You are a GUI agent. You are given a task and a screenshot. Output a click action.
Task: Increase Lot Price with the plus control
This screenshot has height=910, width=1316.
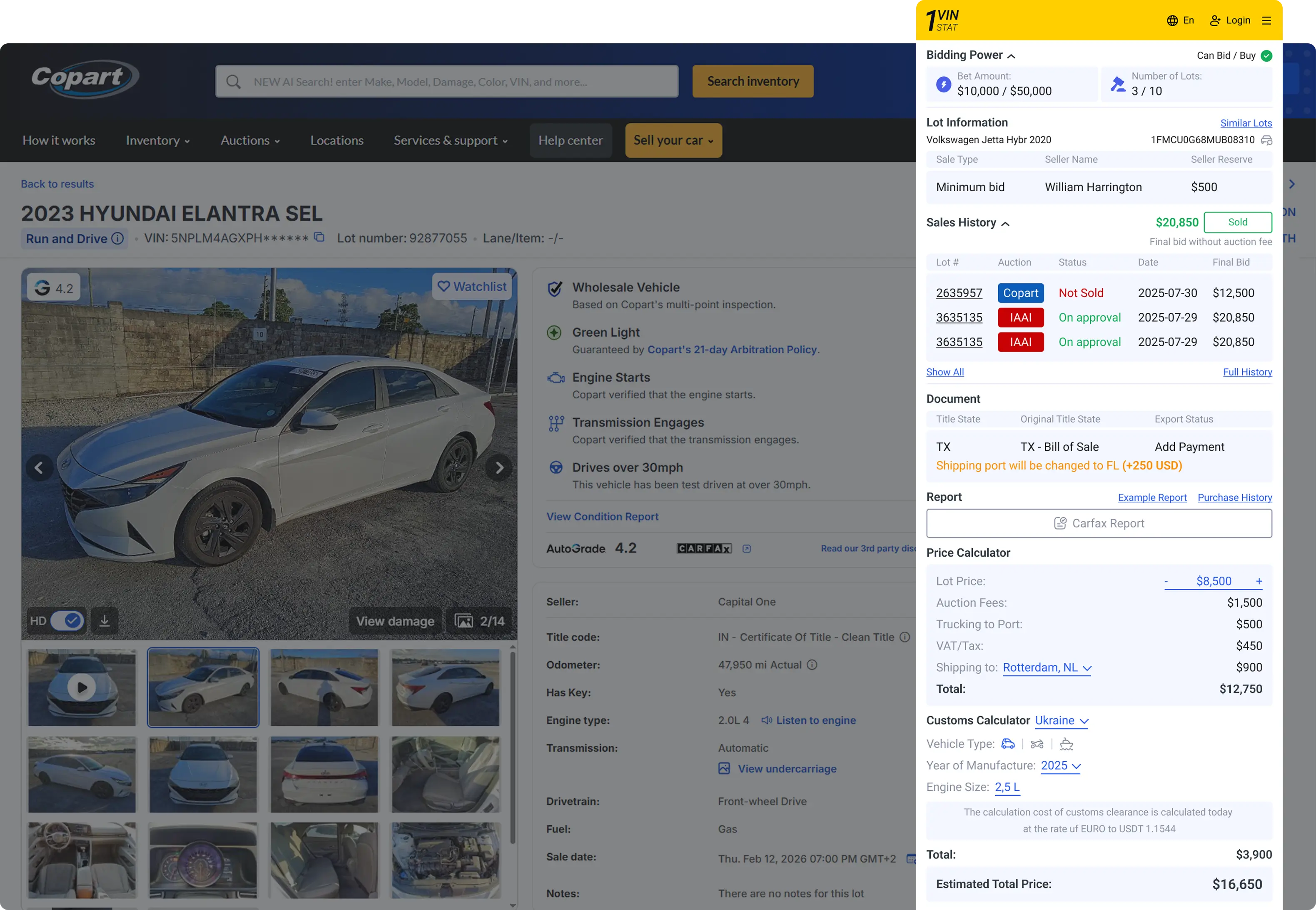tap(1259, 581)
